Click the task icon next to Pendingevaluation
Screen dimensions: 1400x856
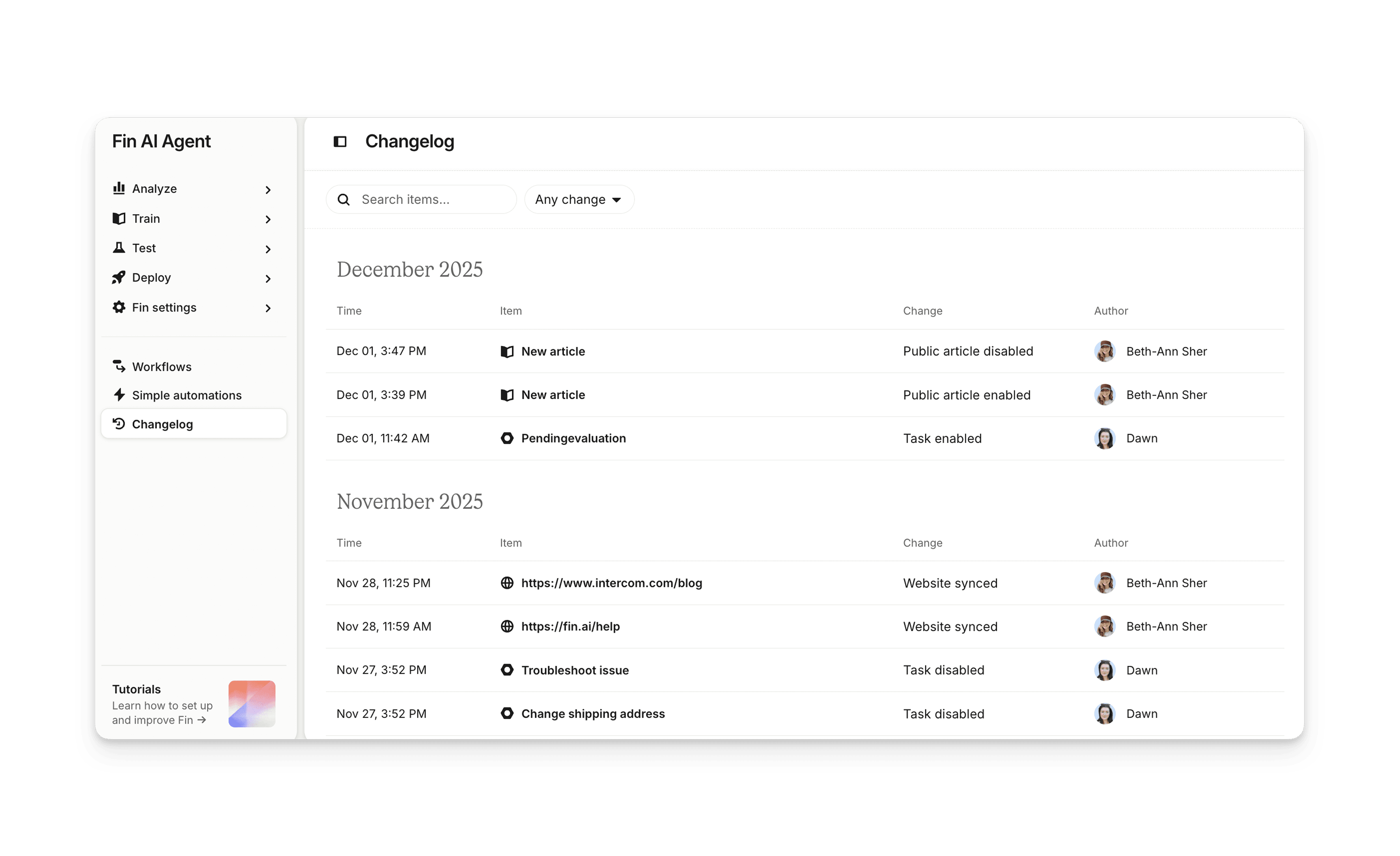pos(507,437)
